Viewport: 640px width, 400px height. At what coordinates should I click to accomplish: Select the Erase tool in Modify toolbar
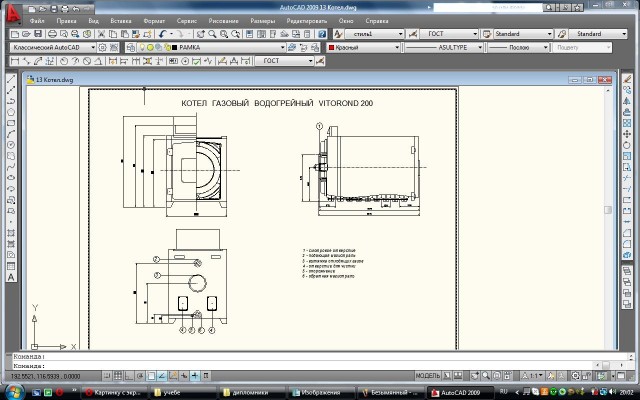pos(627,79)
